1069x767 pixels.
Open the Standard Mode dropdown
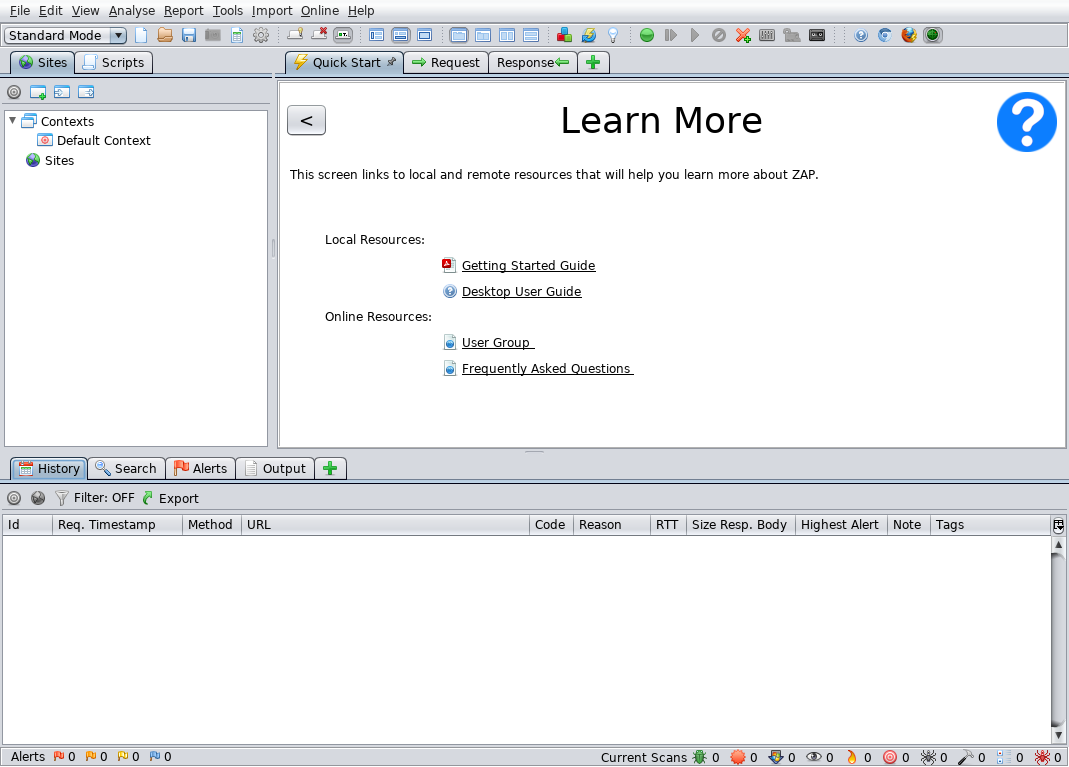click(66, 35)
